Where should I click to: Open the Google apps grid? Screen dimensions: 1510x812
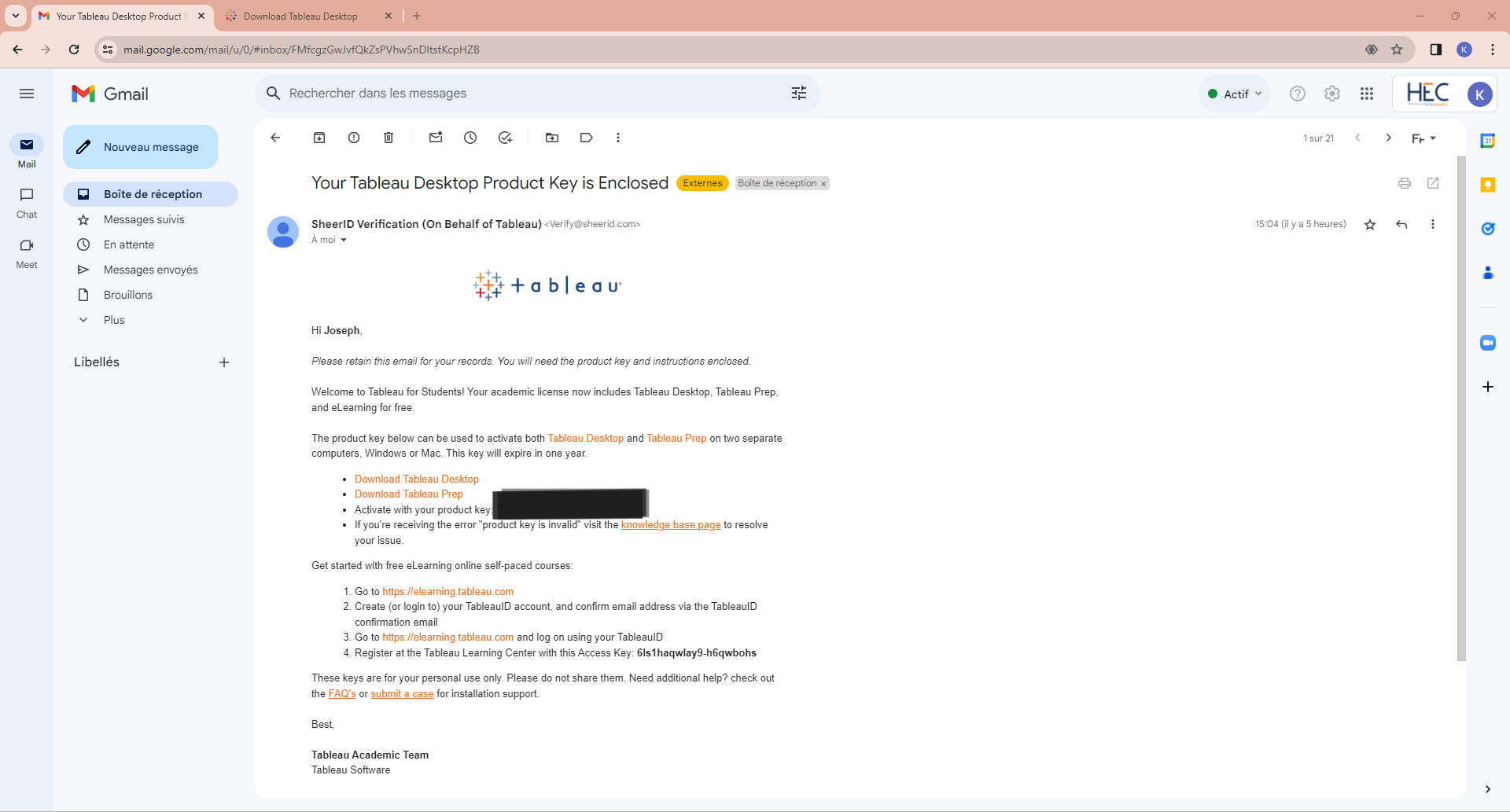pos(1367,94)
